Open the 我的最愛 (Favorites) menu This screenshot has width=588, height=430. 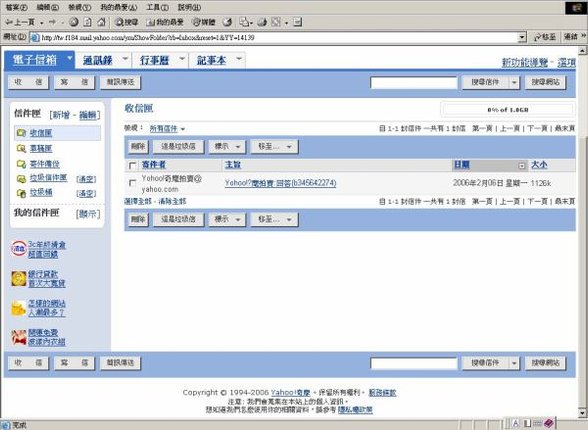click(119, 7)
